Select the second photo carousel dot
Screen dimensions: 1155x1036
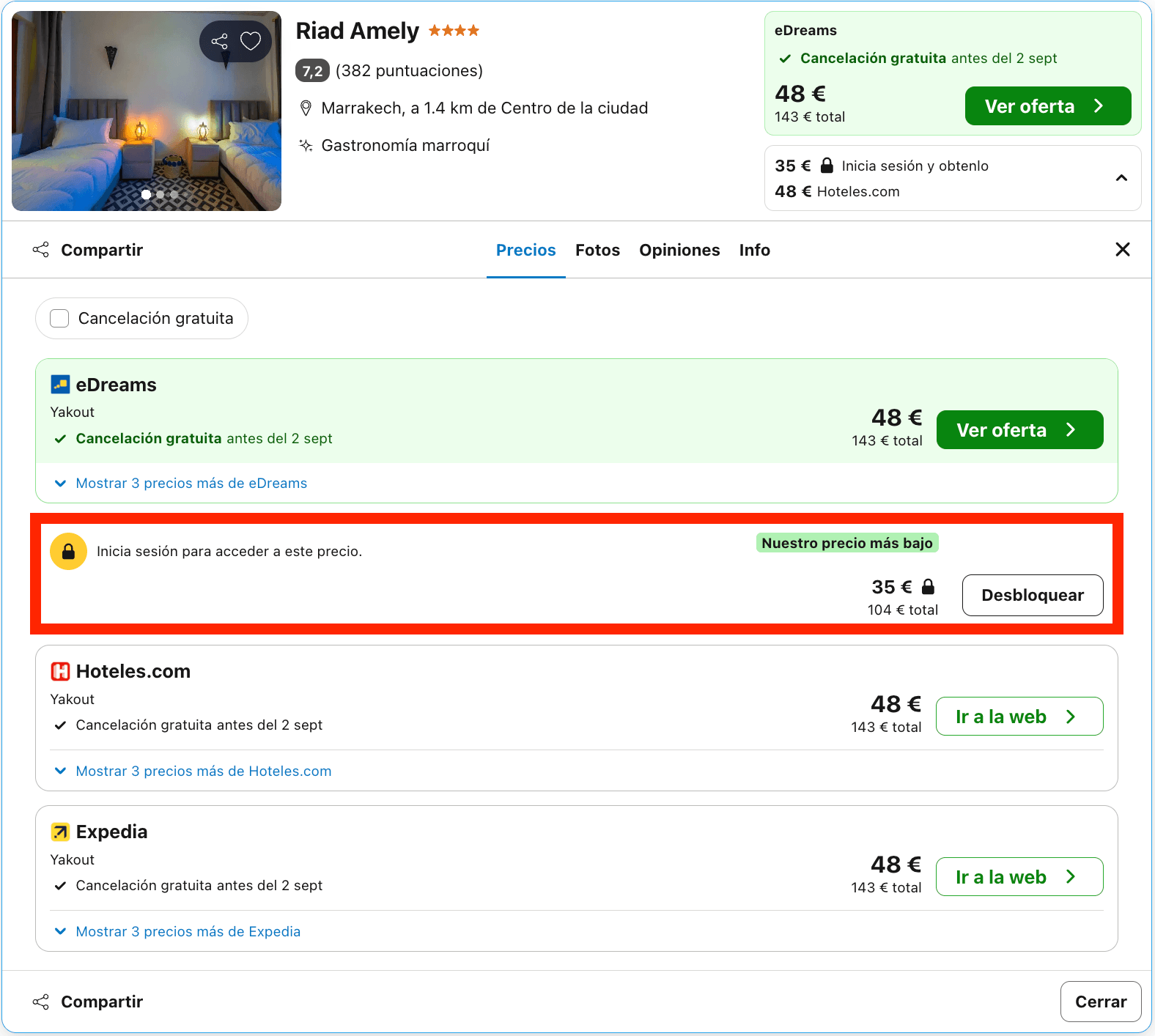(160, 194)
